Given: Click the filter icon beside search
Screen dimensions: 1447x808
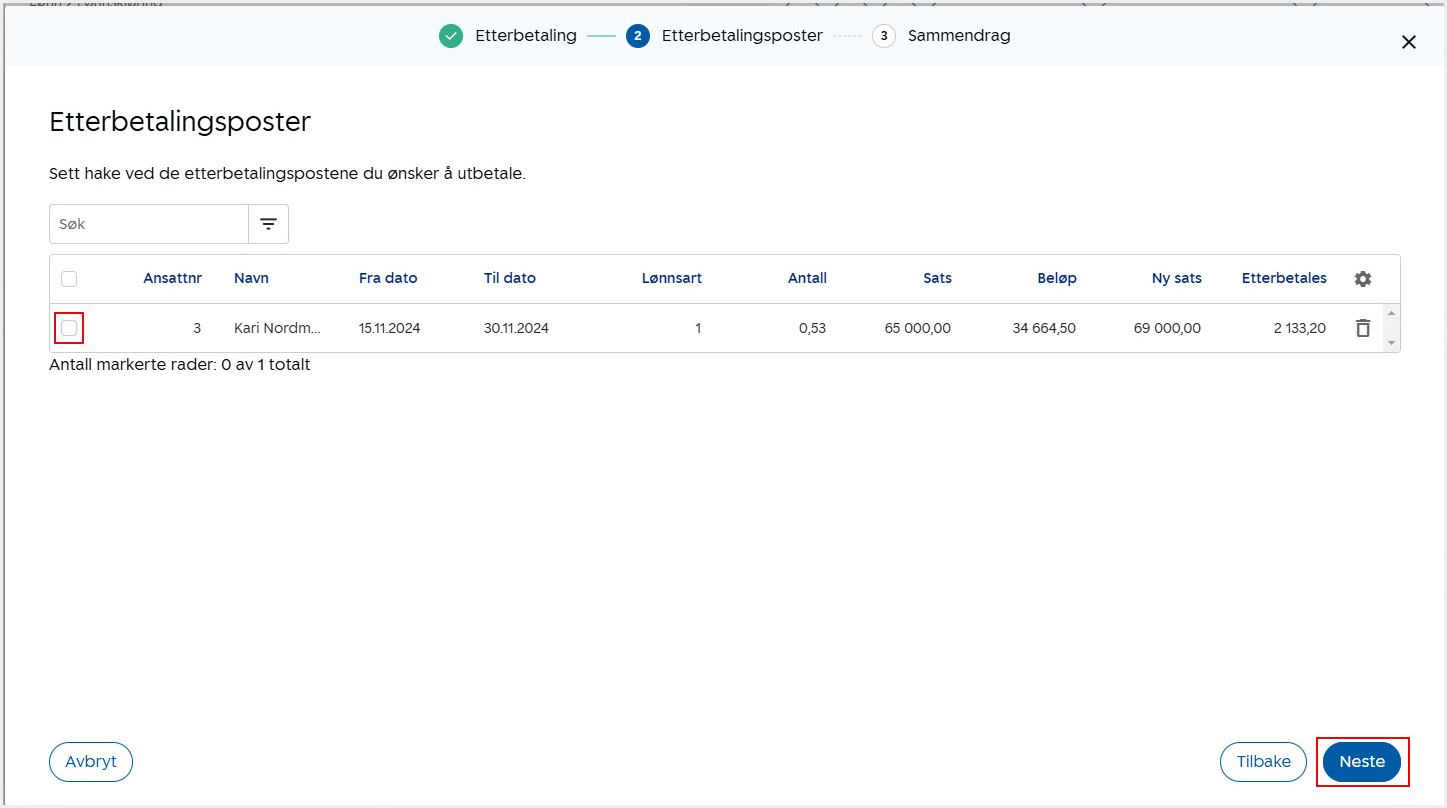Looking at the screenshot, I should pyautogui.click(x=268, y=224).
